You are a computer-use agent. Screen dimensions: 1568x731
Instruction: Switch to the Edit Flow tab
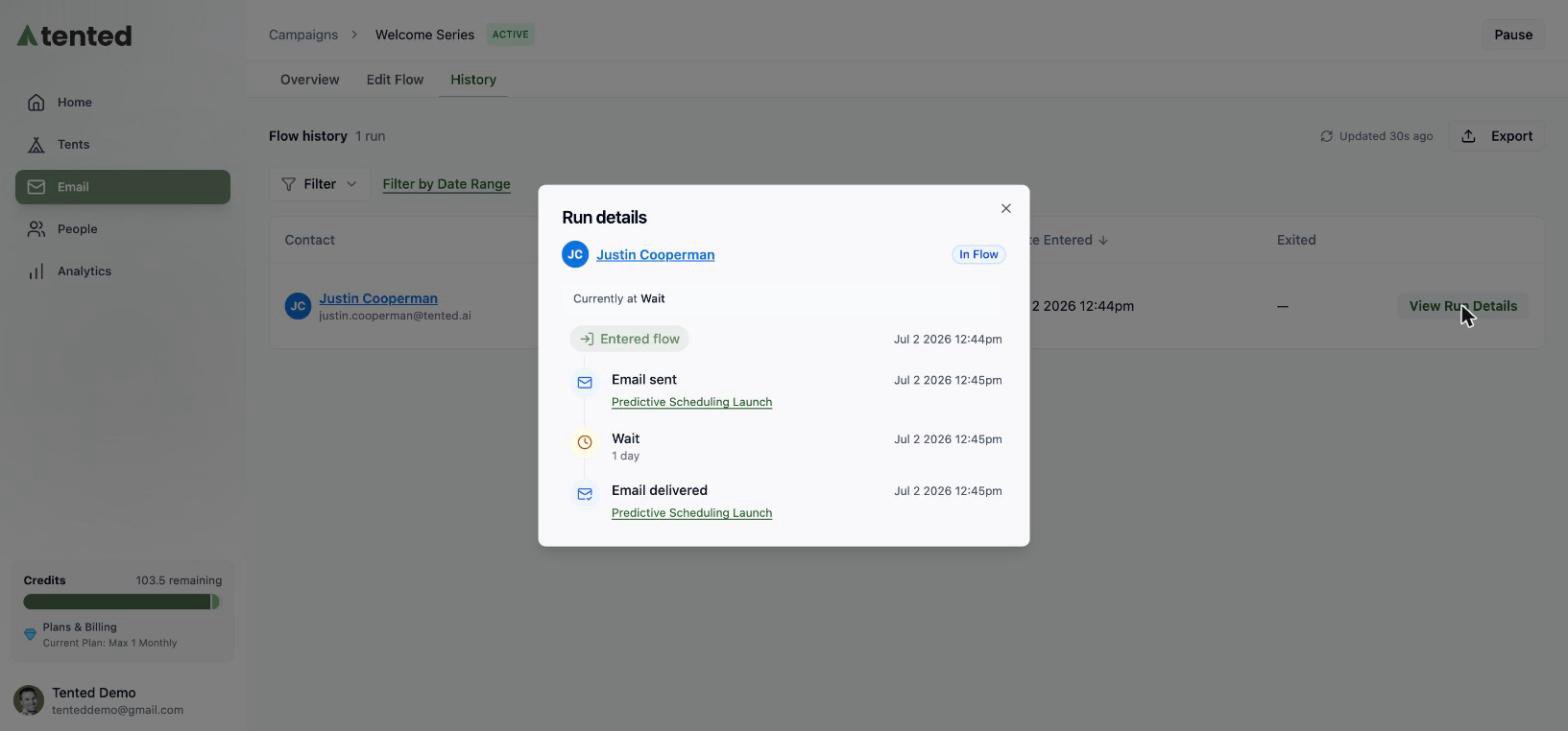395,79
